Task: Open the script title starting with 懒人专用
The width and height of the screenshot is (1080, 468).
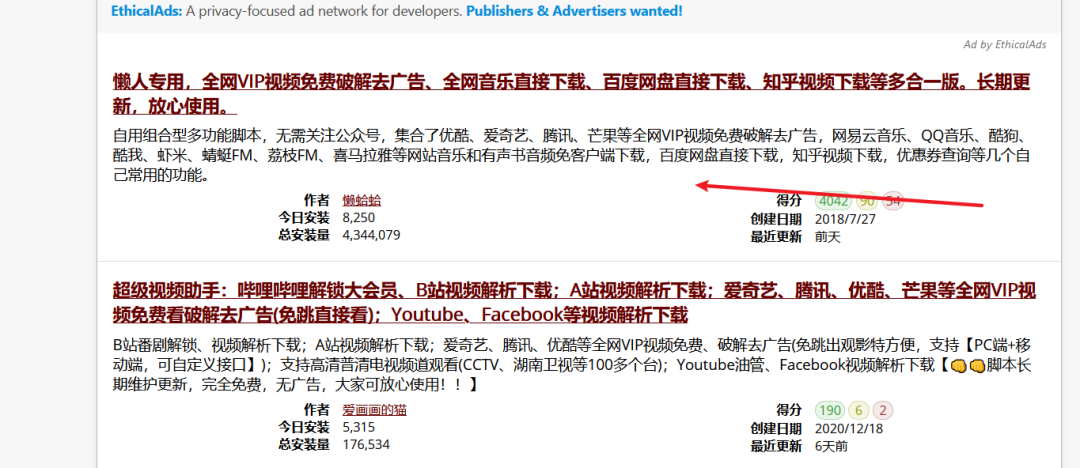Action: [x=571, y=94]
